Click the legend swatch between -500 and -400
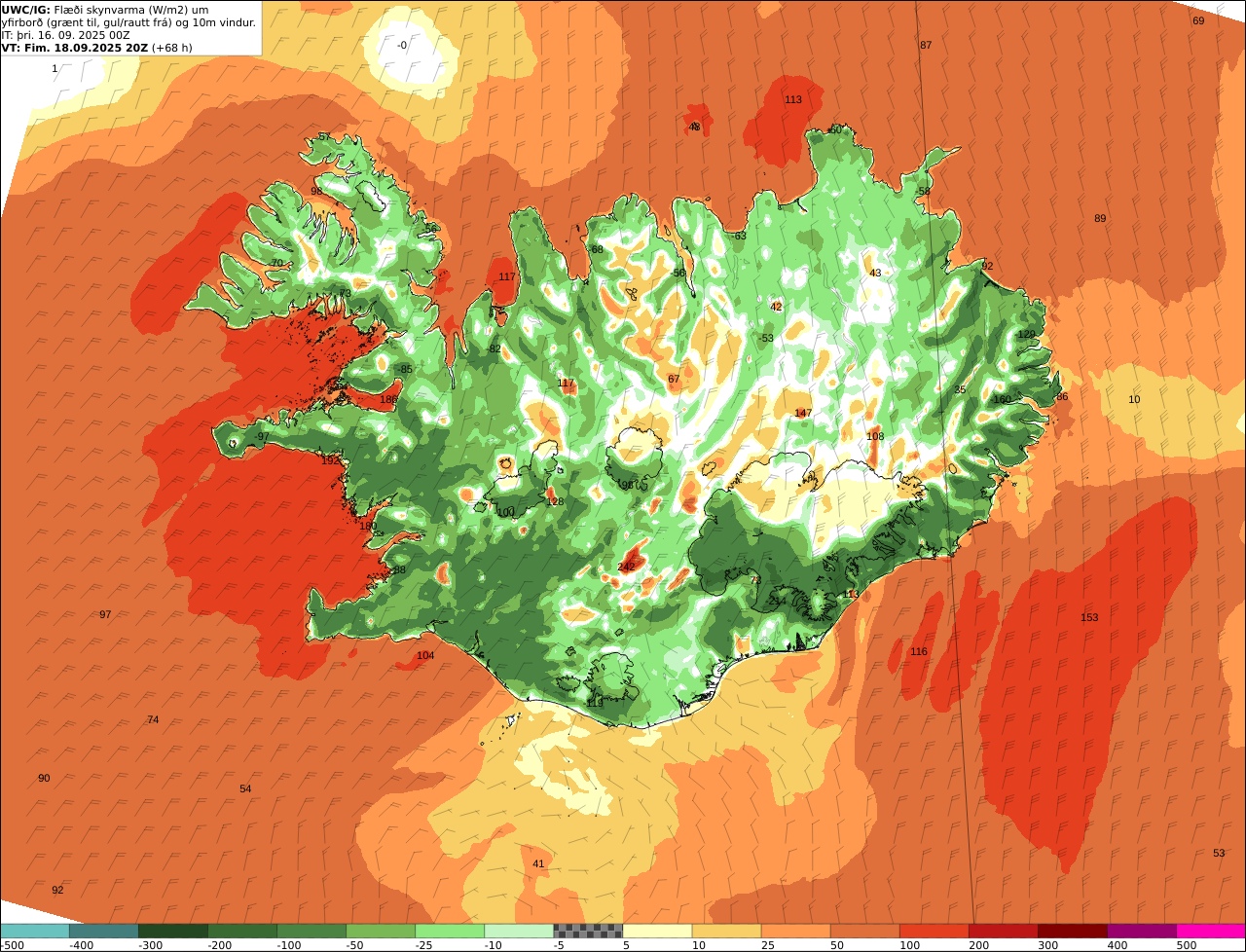 point(34,931)
